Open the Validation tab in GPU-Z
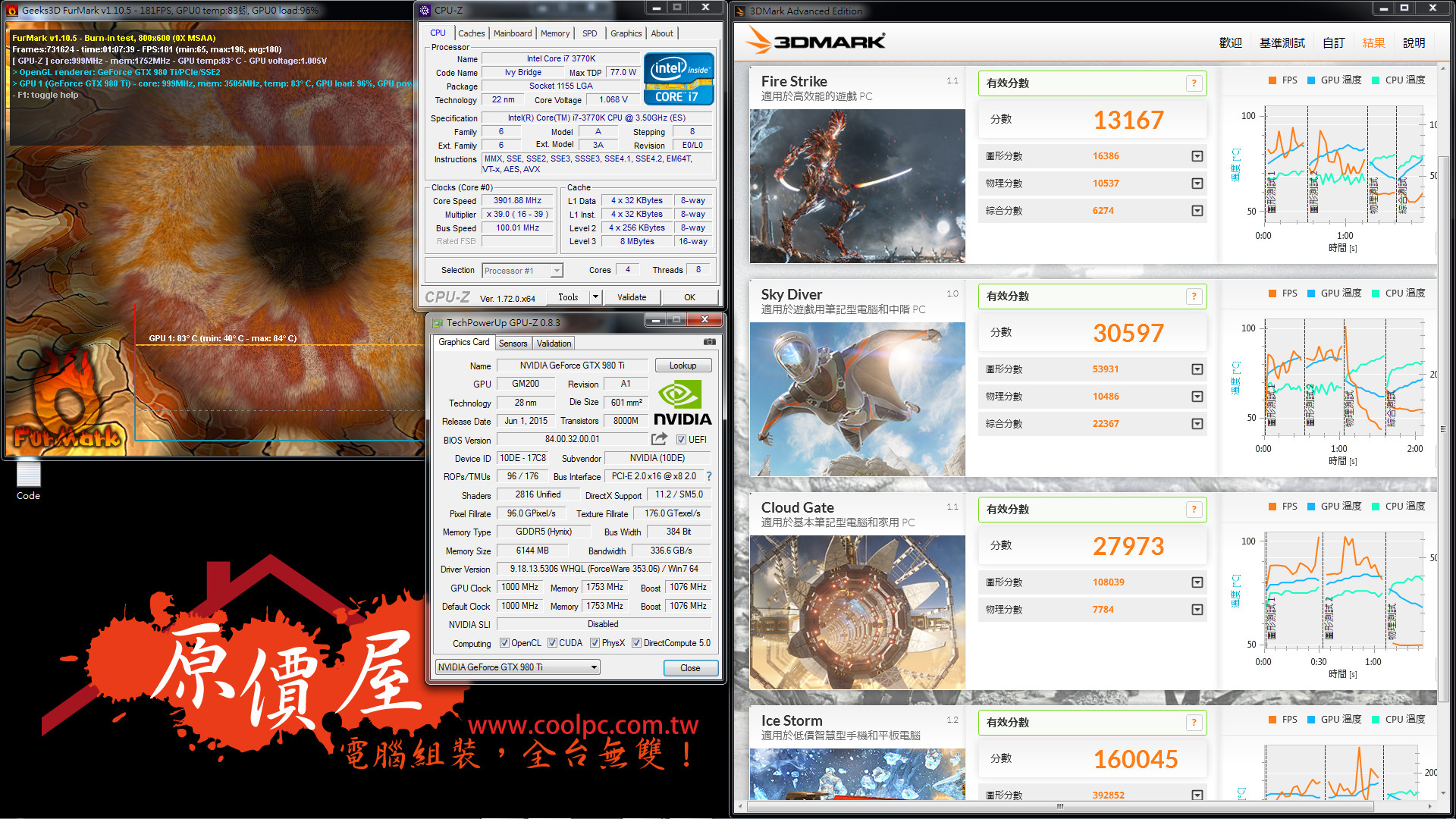The image size is (1456, 819). [x=554, y=344]
